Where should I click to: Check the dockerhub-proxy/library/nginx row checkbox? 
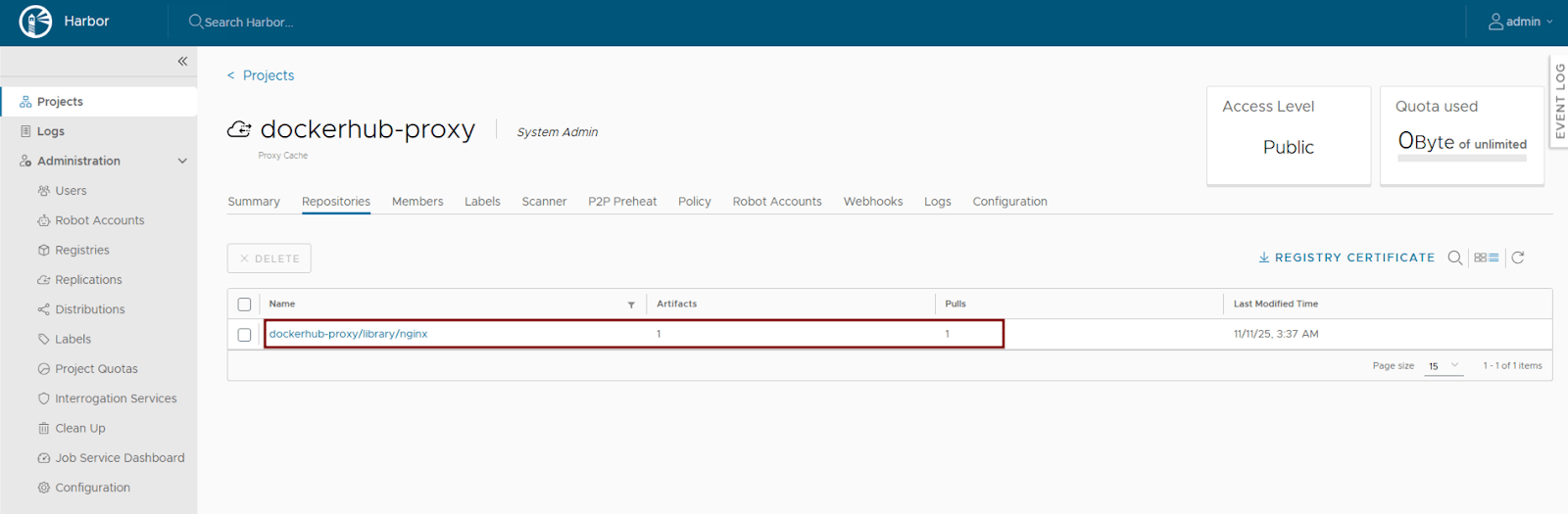[244, 335]
